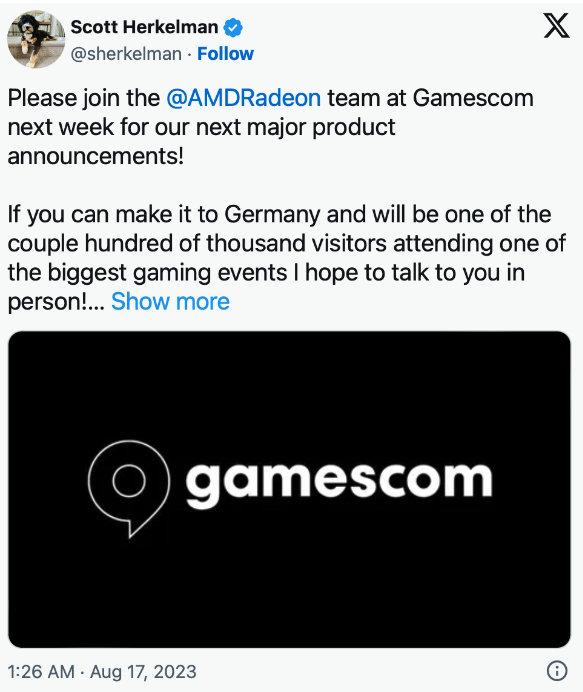
Task: Expand tweet with Show more
Action: pyautogui.click(x=170, y=302)
